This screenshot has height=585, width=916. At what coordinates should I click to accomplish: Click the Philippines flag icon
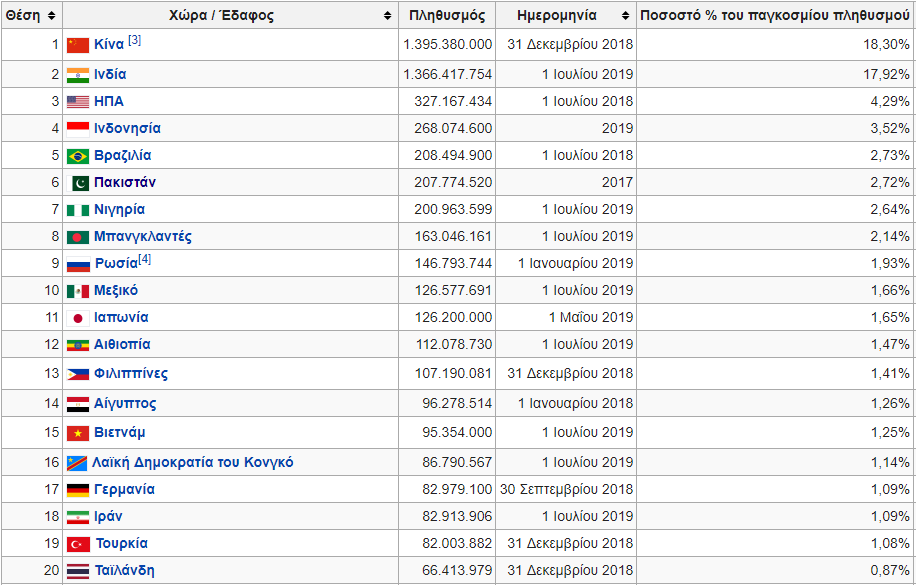coord(78,374)
